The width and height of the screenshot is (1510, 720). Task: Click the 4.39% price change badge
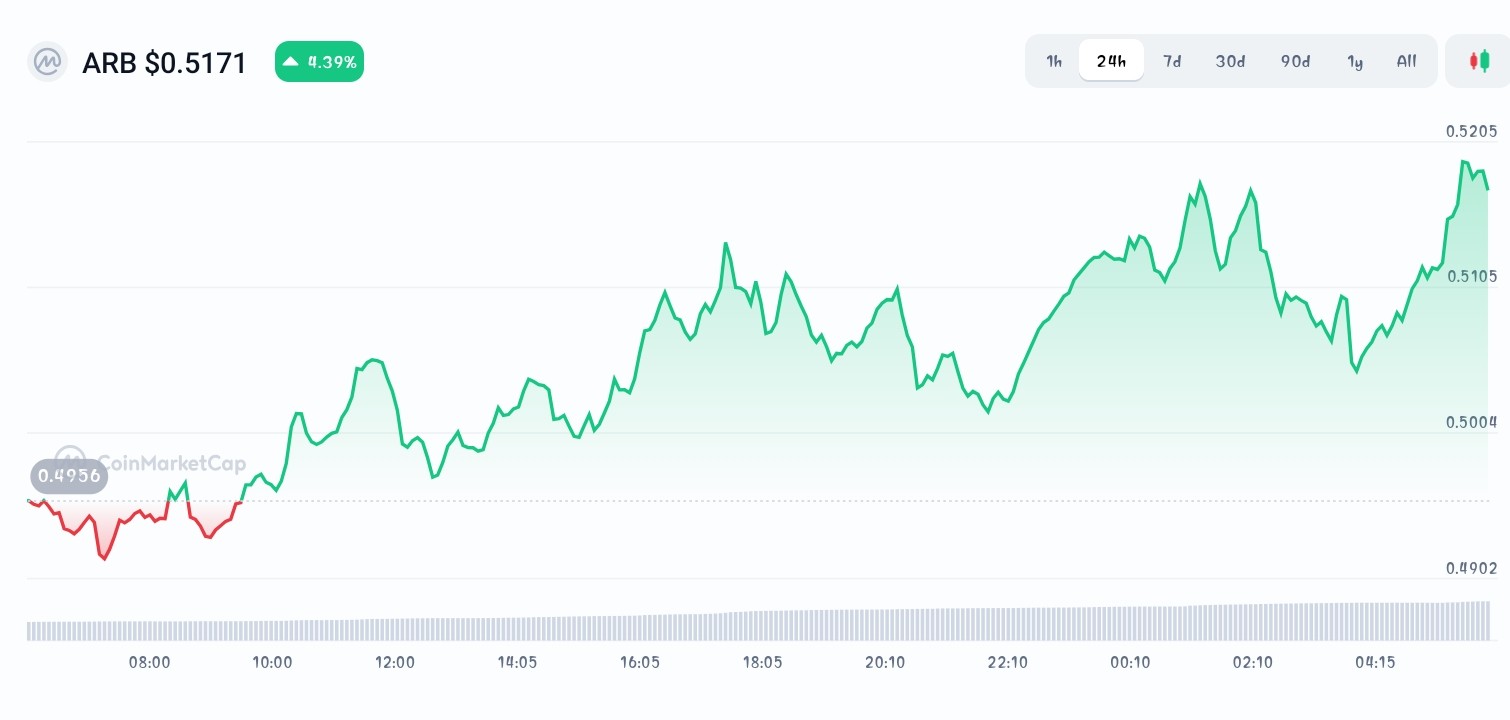point(319,62)
